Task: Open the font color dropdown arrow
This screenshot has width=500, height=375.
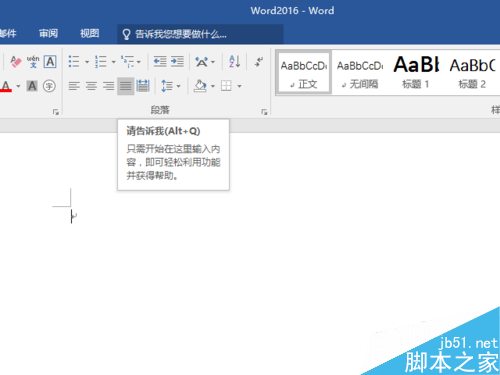Action: click(18, 86)
